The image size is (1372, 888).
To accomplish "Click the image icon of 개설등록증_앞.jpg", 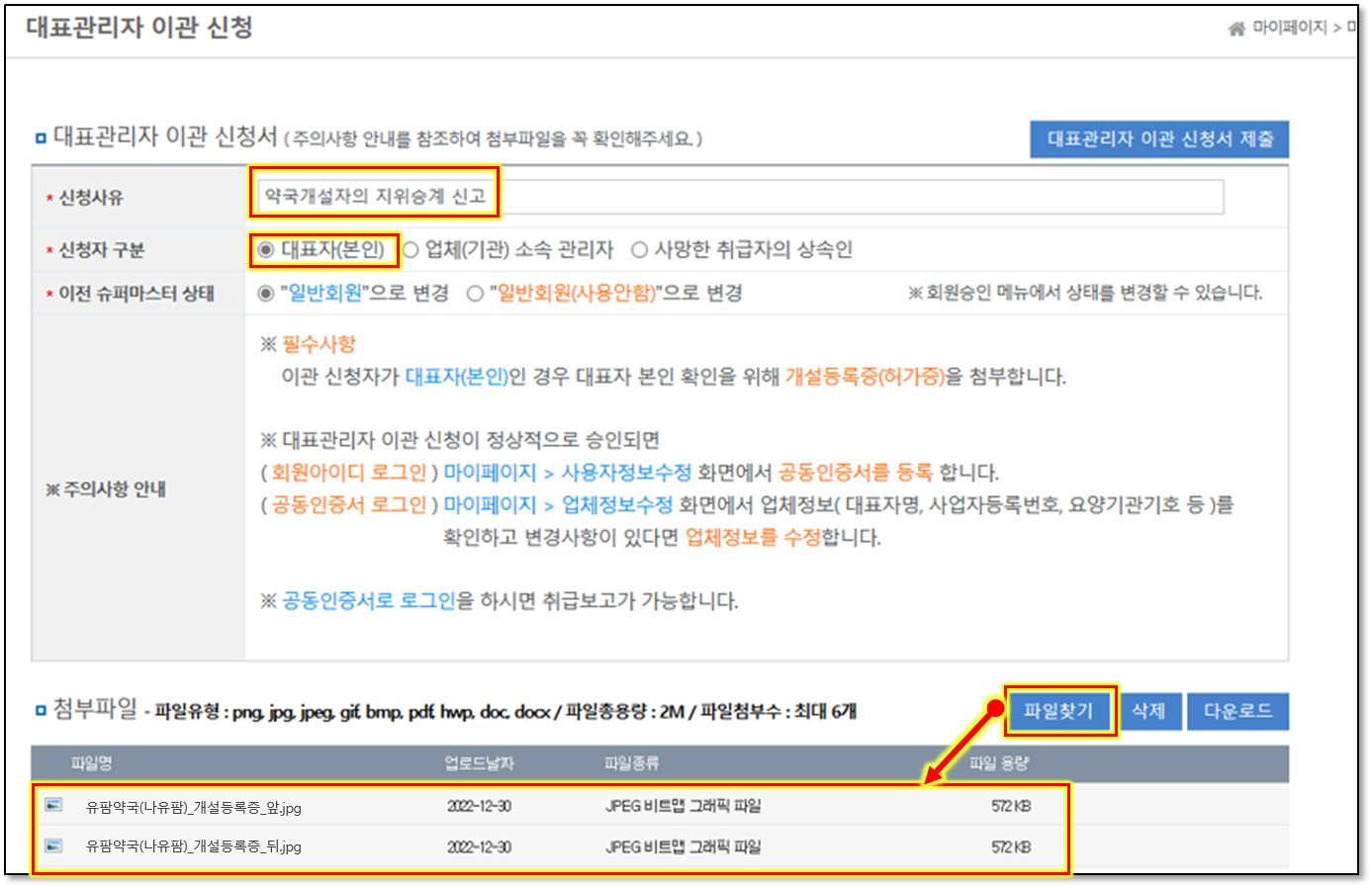I will (53, 806).
